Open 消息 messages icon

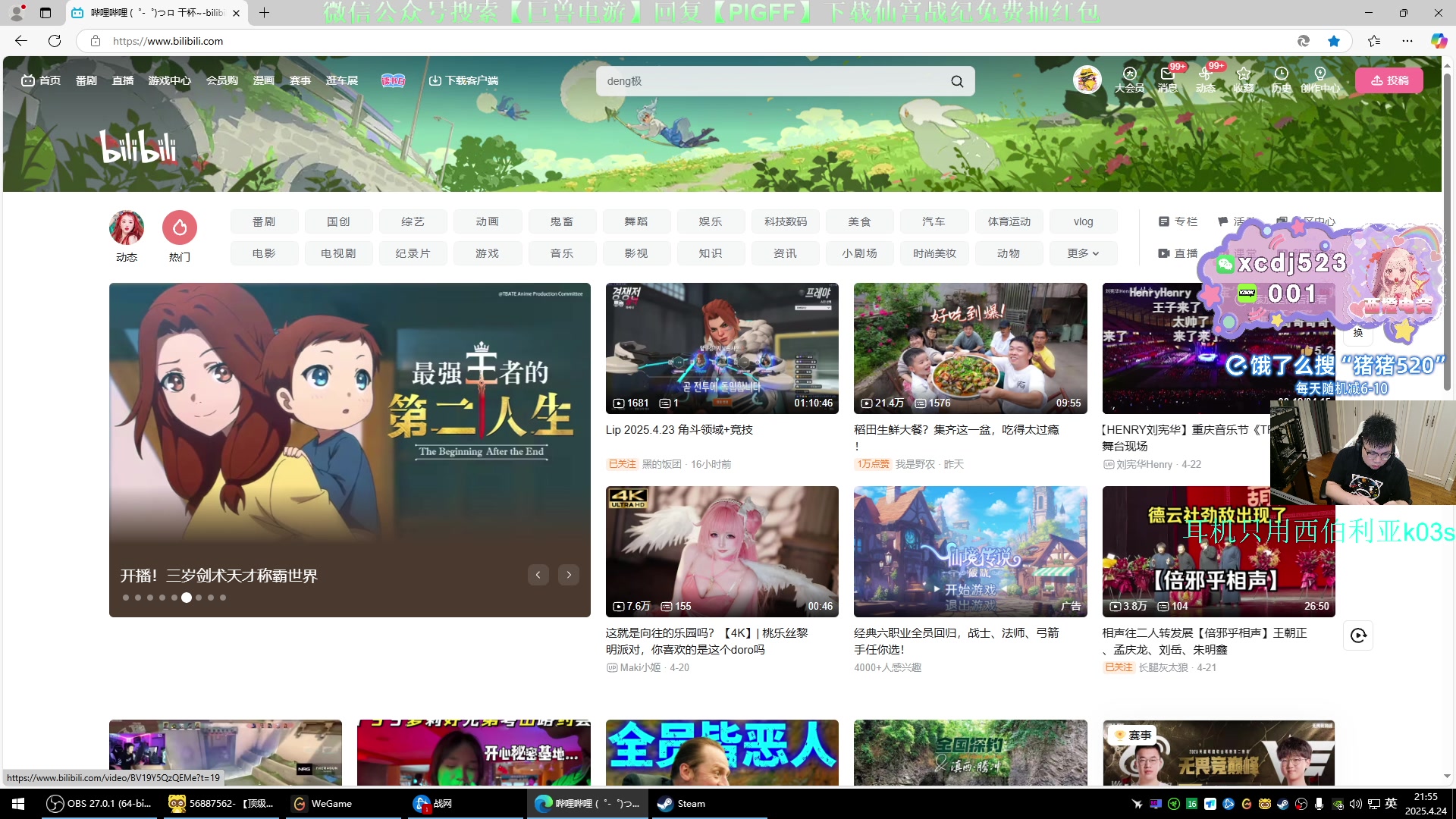coord(1168,80)
